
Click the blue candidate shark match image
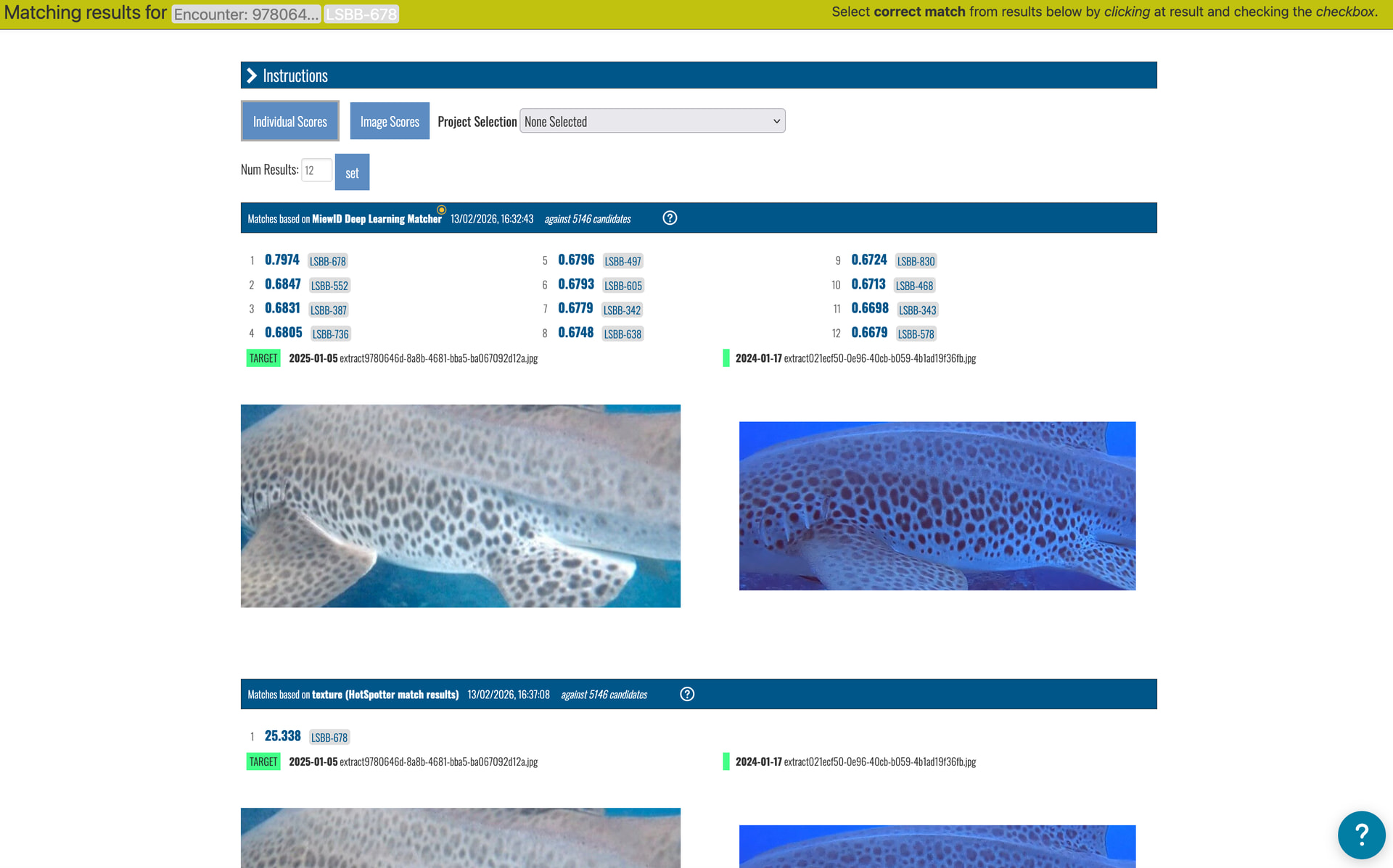pyautogui.click(x=937, y=505)
